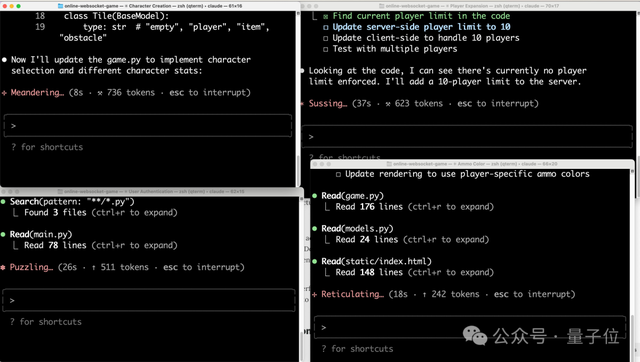Select the Character Creation window title bar

click(x=150, y=6)
